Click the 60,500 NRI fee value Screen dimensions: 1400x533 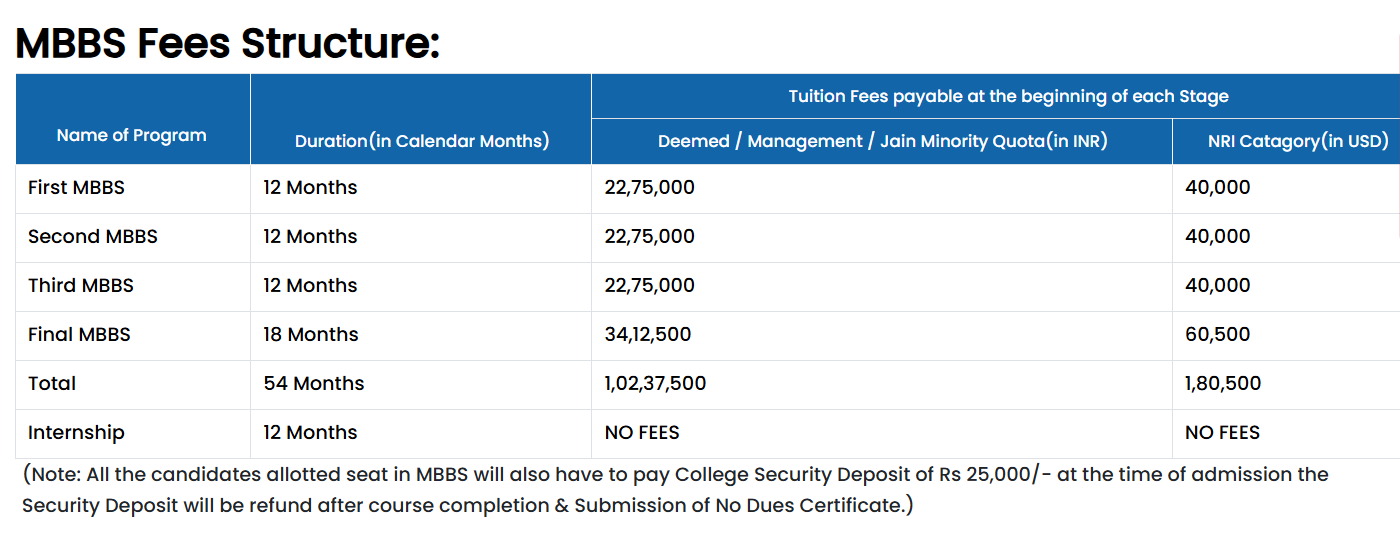click(1218, 334)
